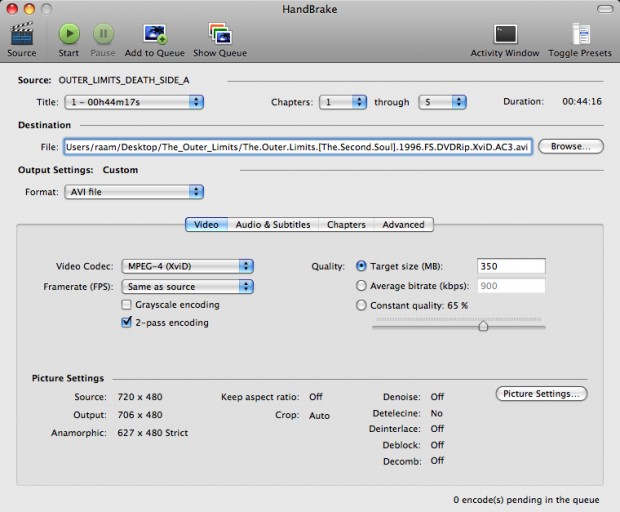
Task: Click the Crop value Auto
Action: 319,415
